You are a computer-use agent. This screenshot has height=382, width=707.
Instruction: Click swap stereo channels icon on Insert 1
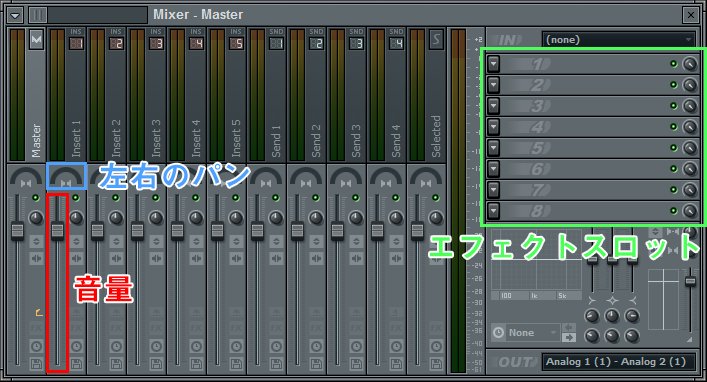coord(76,258)
